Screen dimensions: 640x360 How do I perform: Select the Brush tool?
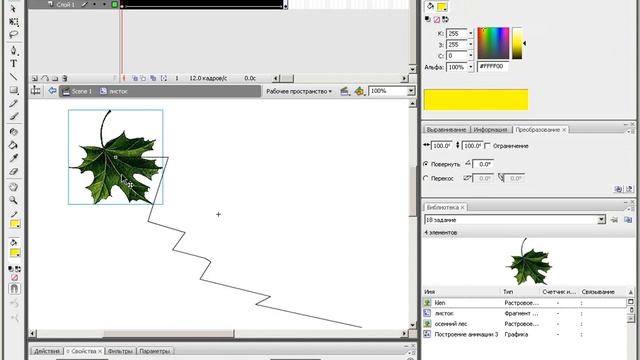point(13,116)
